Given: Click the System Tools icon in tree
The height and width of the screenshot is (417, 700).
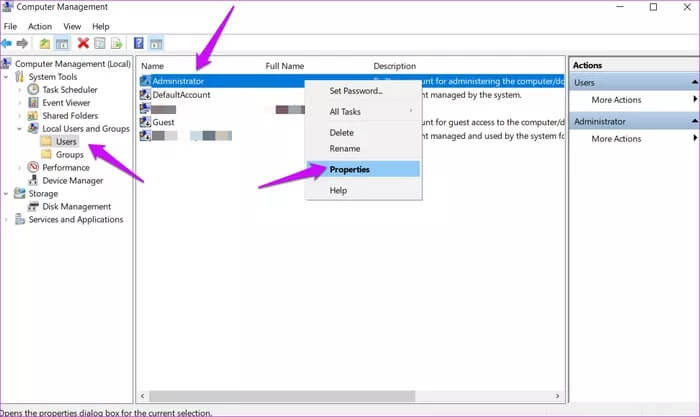Looking at the screenshot, I should (19, 77).
